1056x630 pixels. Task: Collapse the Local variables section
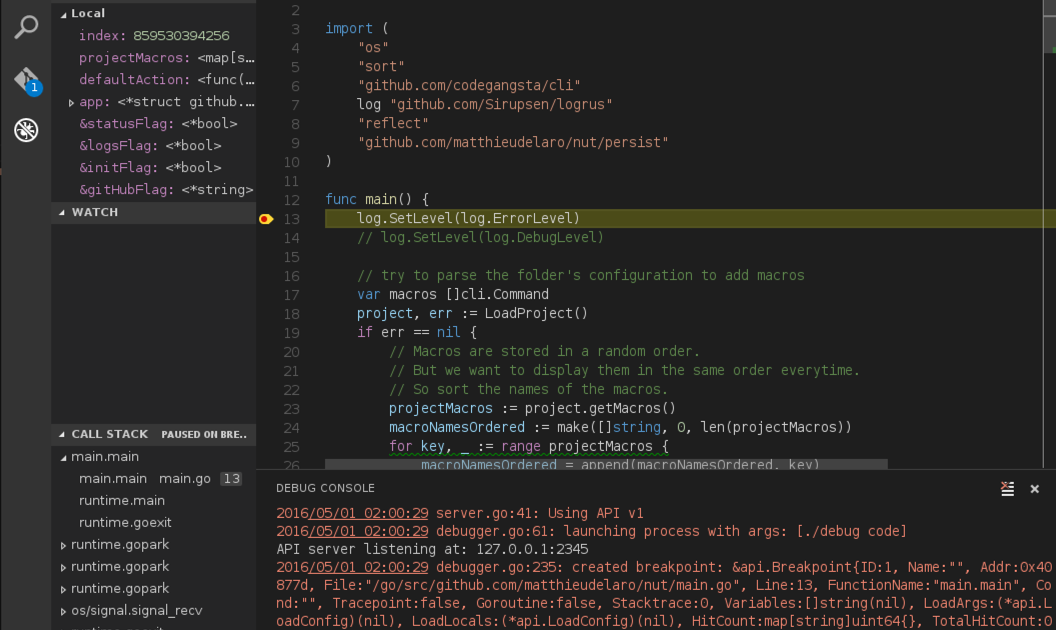pyautogui.click(x=63, y=13)
